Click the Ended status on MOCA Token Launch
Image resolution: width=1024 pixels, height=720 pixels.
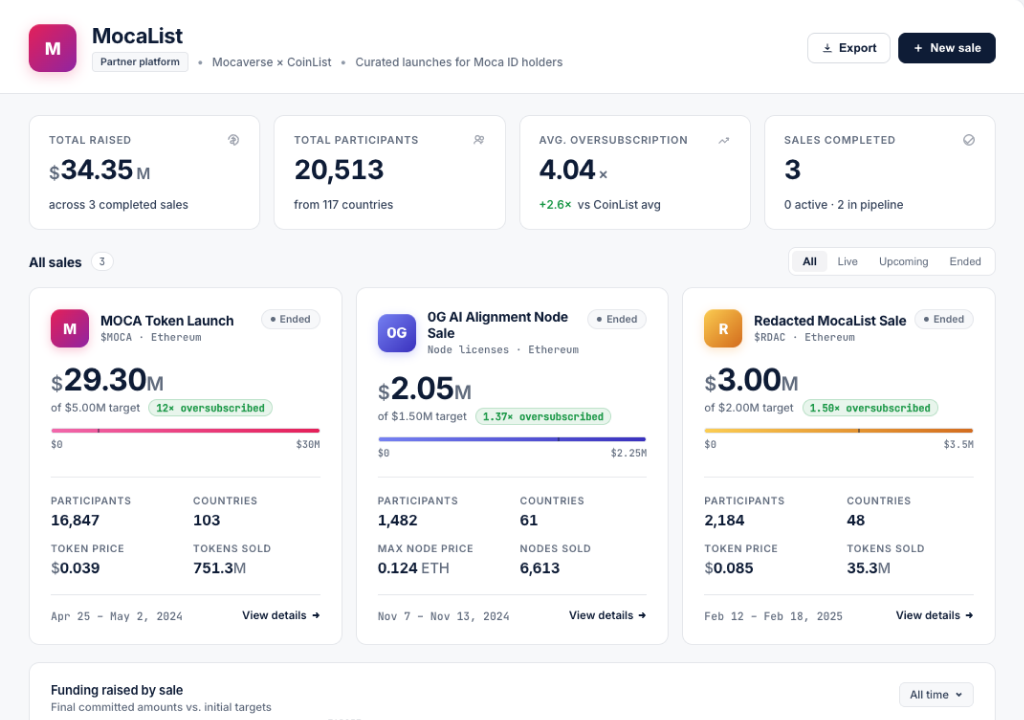coord(291,319)
